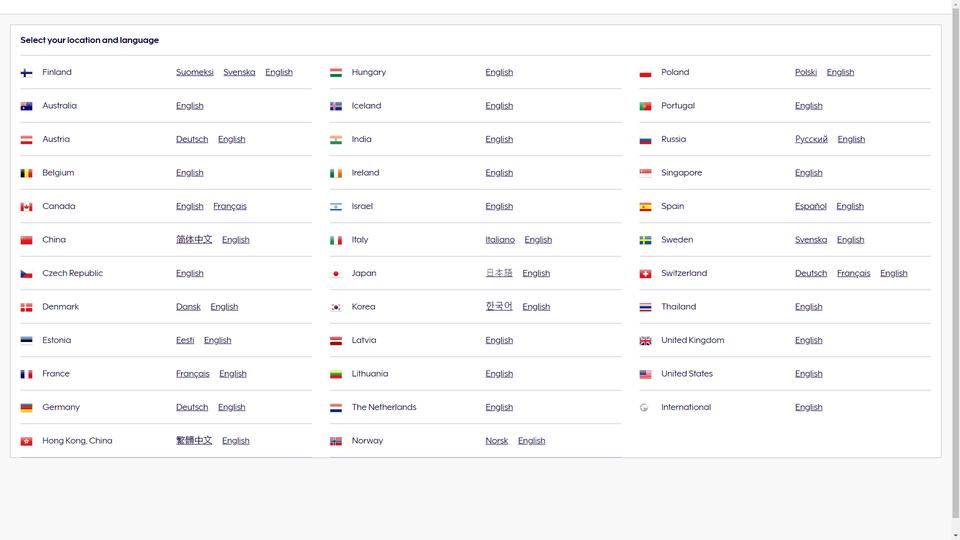The image size is (960, 540).
Task: Click the vertical scrollbar on right edge
Action: coord(954,270)
